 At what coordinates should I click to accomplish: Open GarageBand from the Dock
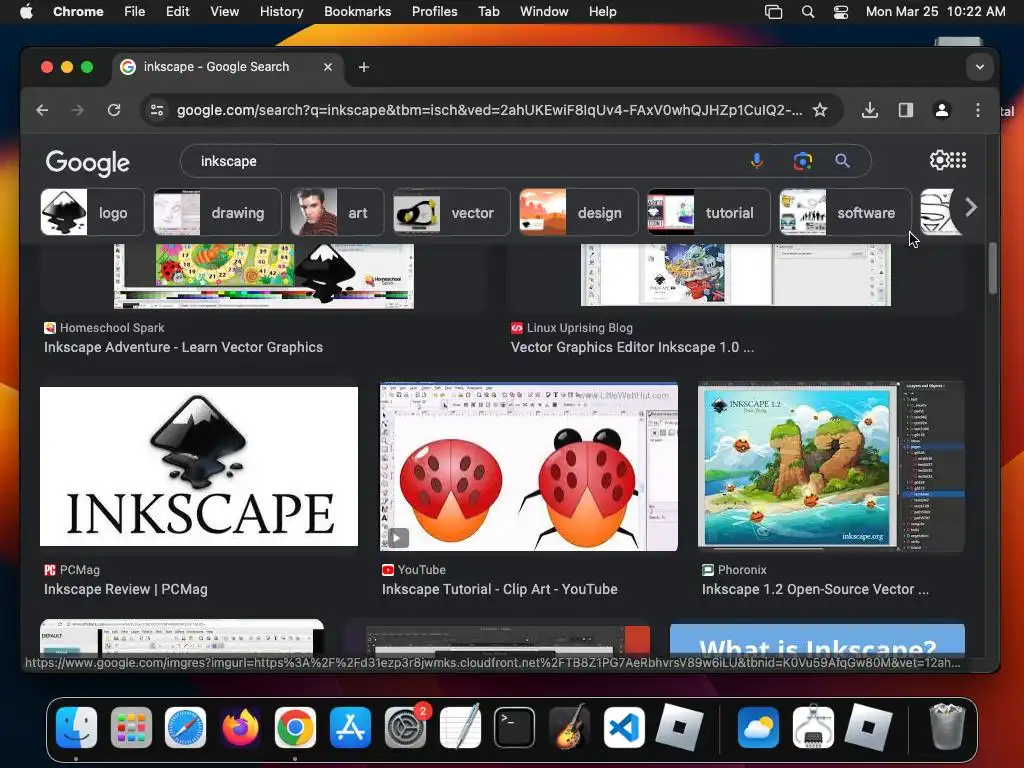coord(569,728)
